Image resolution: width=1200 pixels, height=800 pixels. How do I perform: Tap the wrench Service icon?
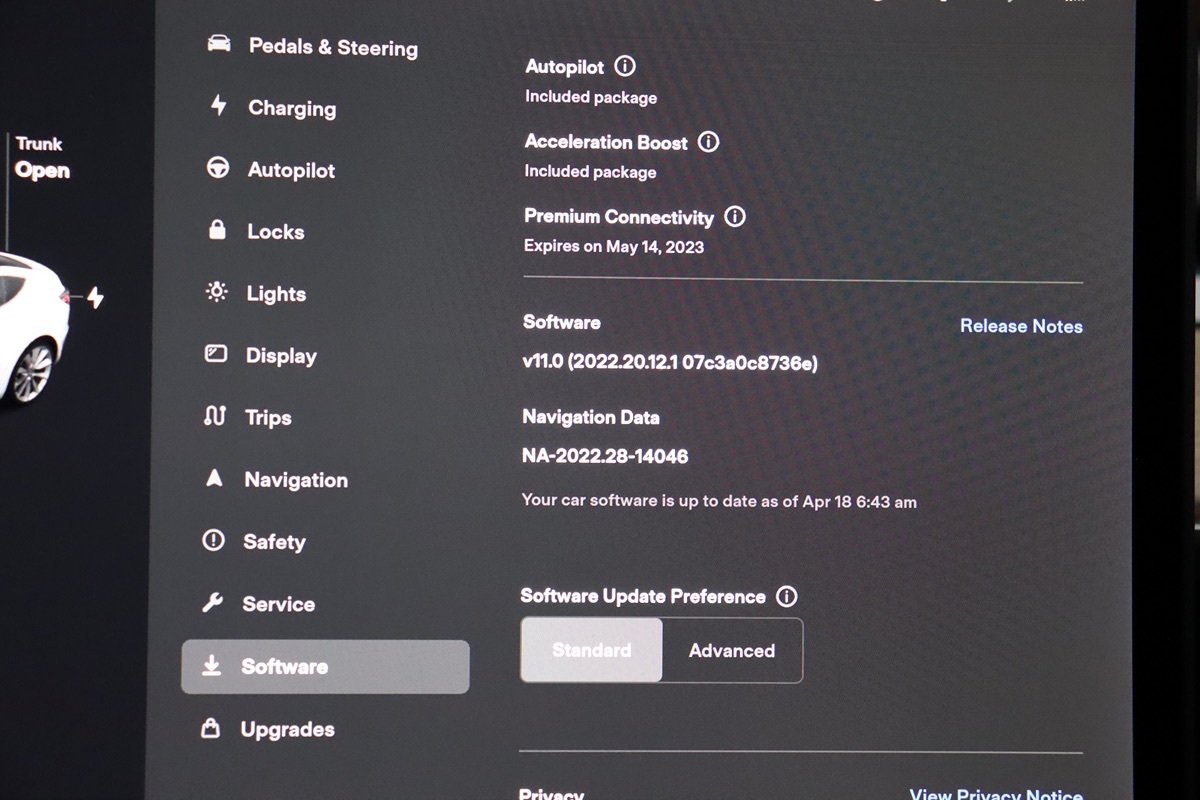click(213, 603)
